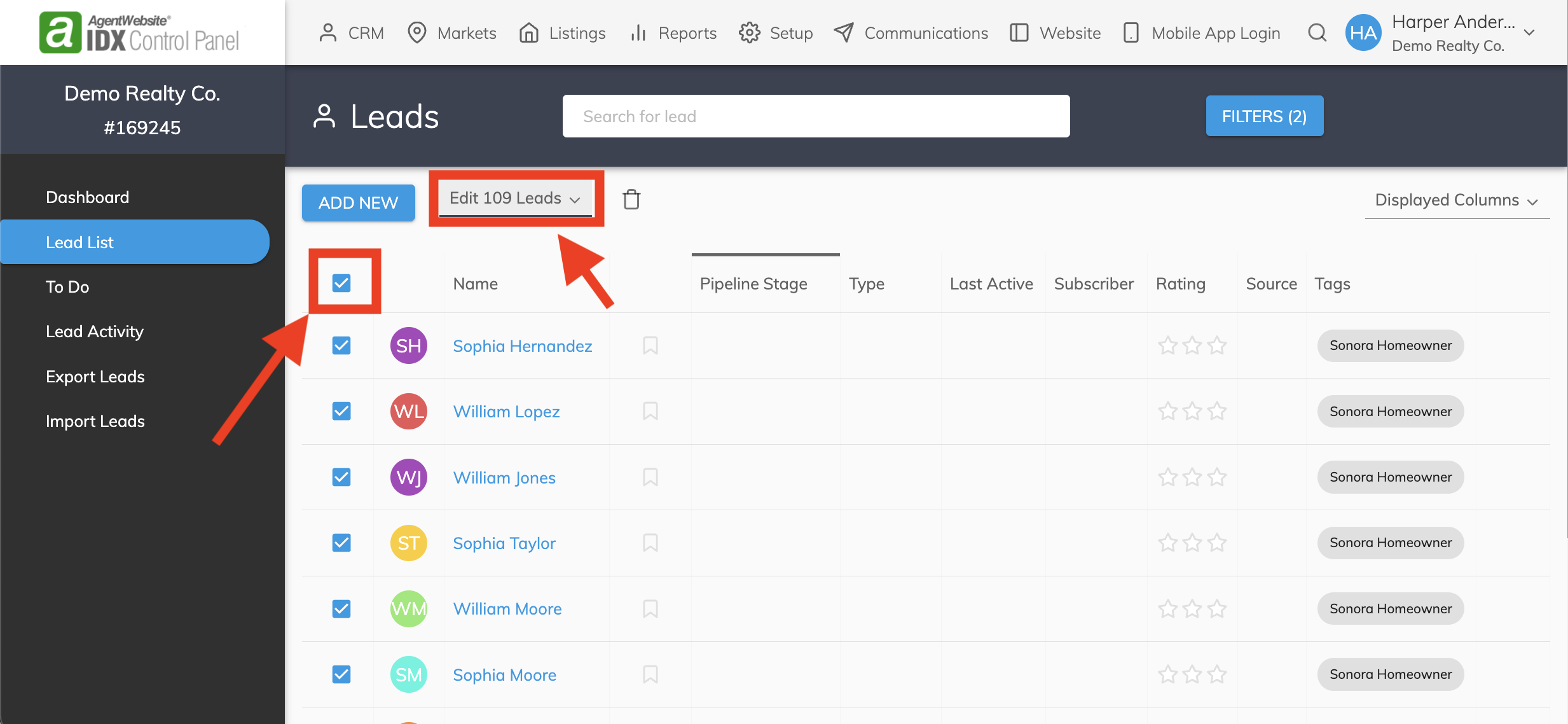The width and height of the screenshot is (1568, 724).
Task: Click the ST avatar for Sophia Taylor
Action: (x=408, y=543)
